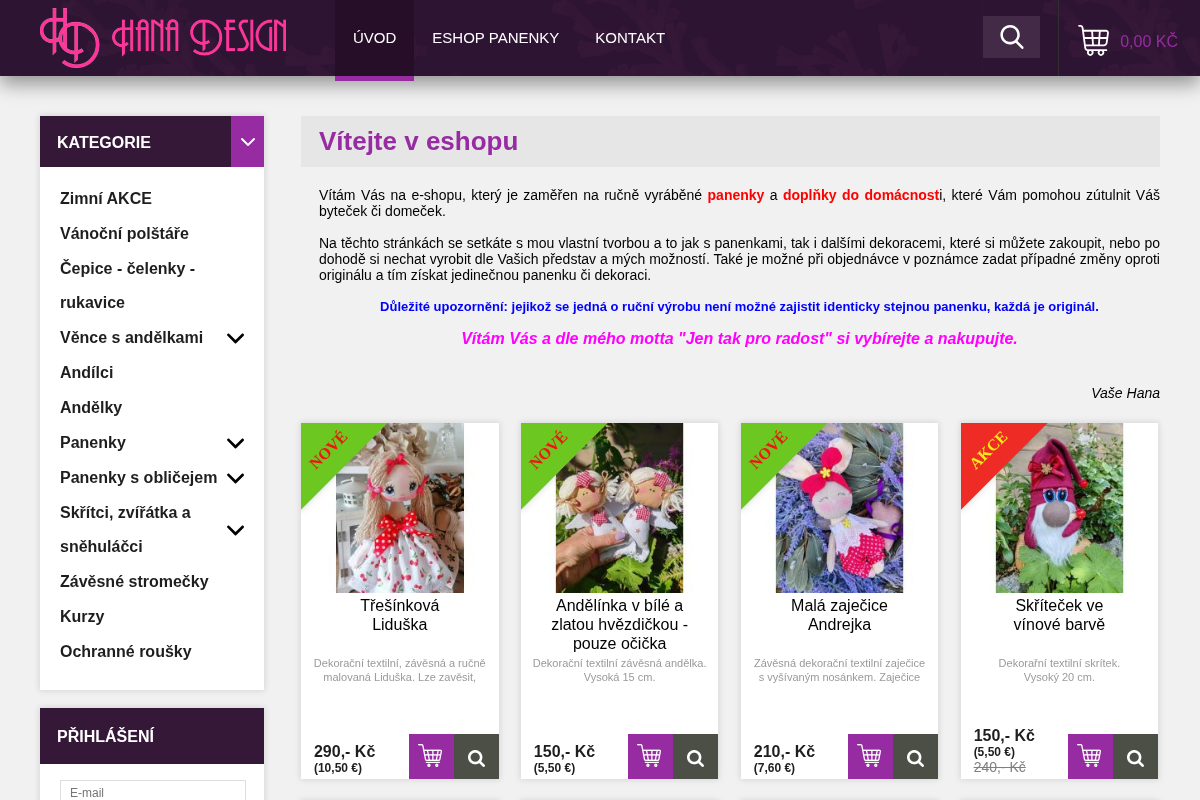The width and height of the screenshot is (1200, 800).
Task: Open the KONTAKT menu item
Action: click(x=630, y=38)
